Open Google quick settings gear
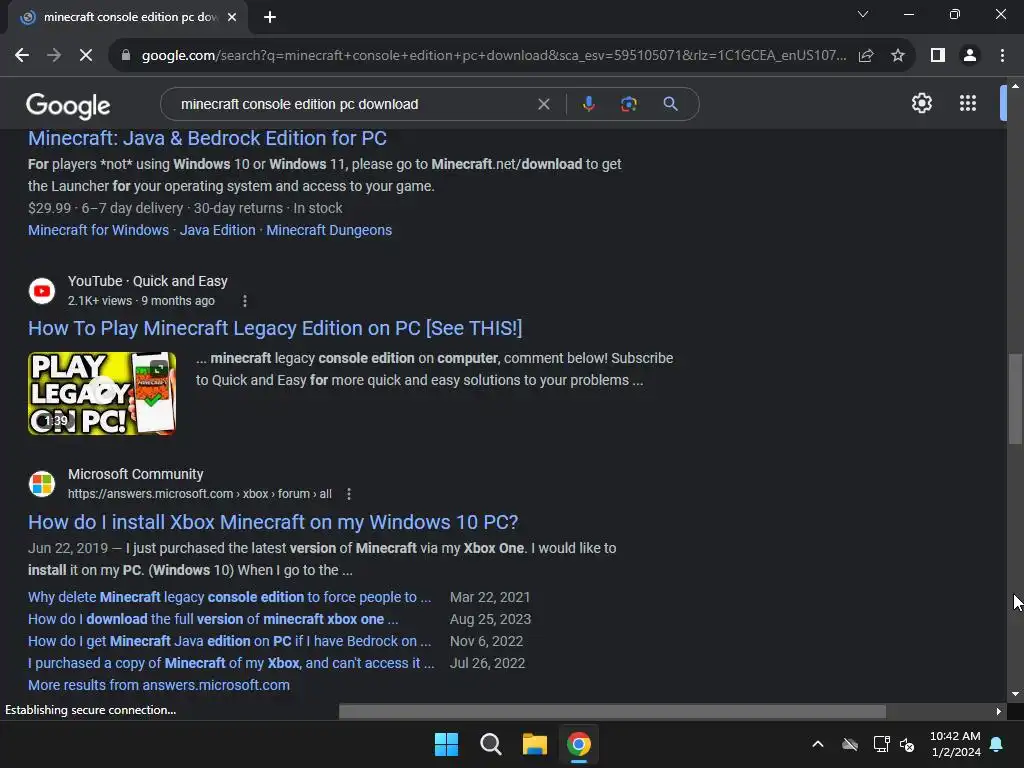1024x768 pixels. point(921,103)
